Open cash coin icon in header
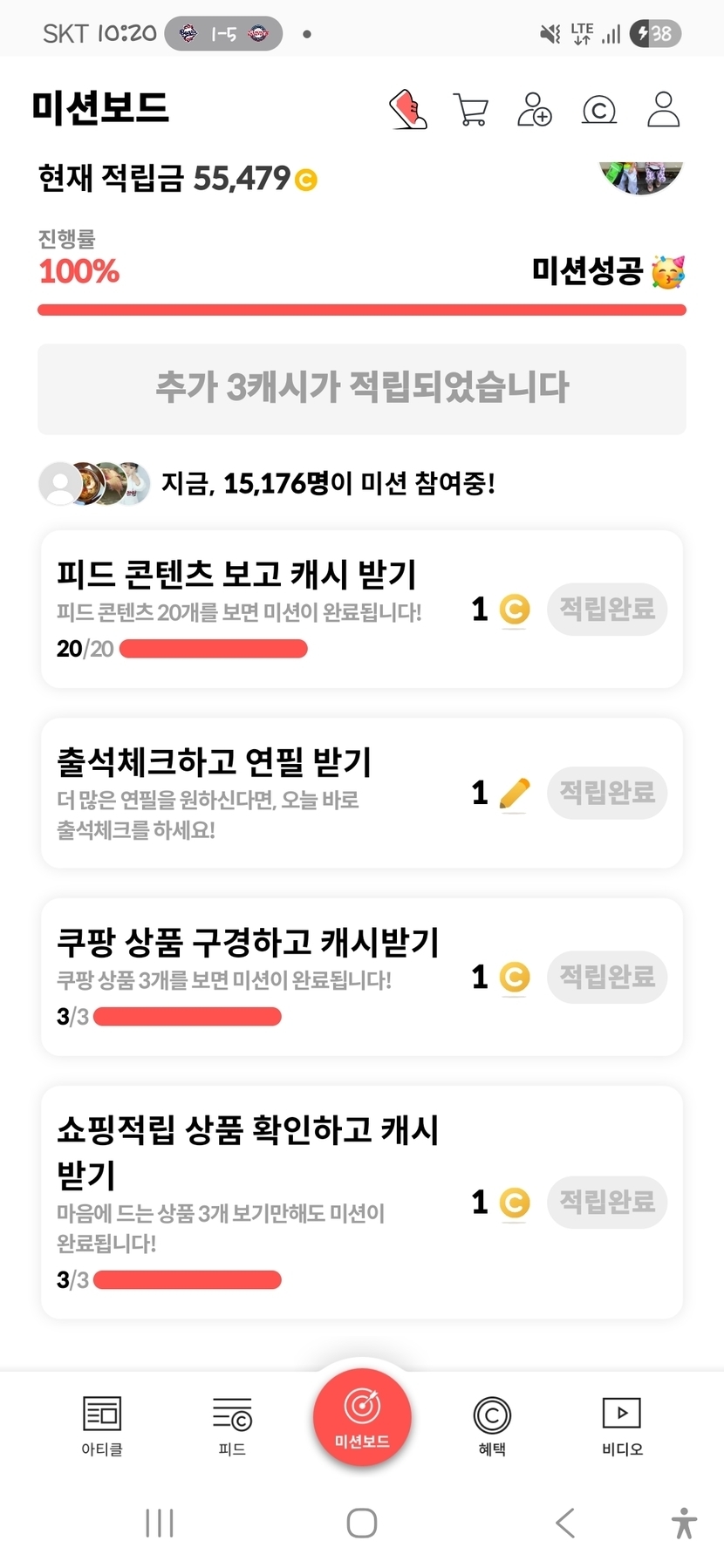The height and width of the screenshot is (1568, 724). [x=598, y=110]
